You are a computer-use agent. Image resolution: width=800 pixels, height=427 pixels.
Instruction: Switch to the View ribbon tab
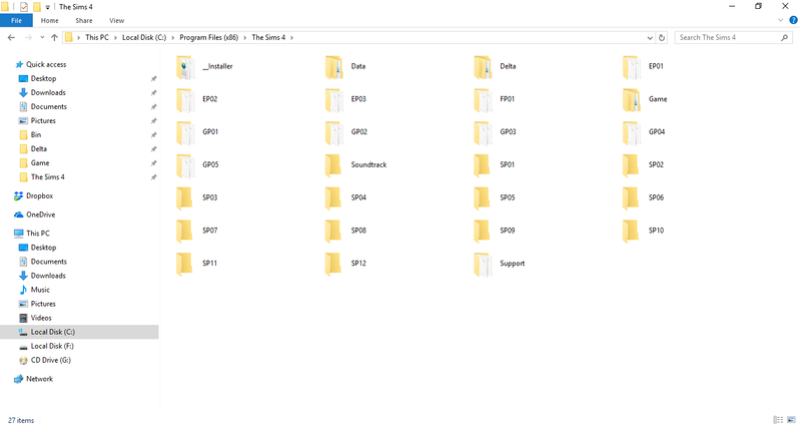116,20
